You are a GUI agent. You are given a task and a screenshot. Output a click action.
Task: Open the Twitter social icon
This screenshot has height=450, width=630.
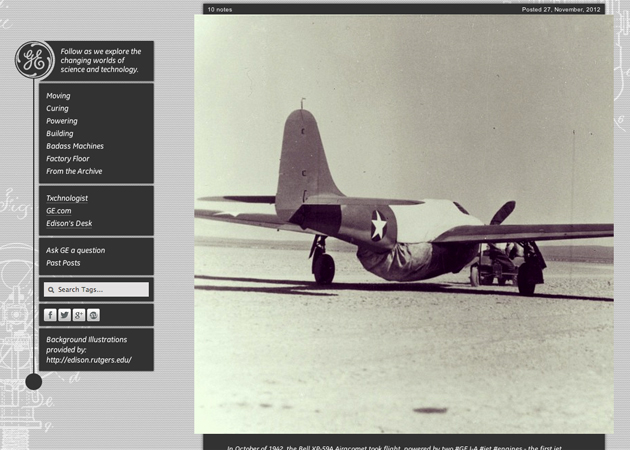click(64, 315)
